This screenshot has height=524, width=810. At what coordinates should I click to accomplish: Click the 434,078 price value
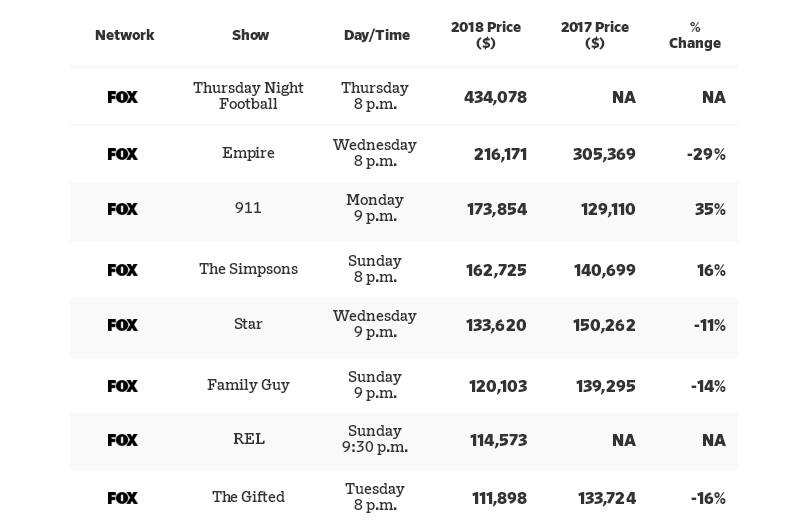[x=495, y=97]
